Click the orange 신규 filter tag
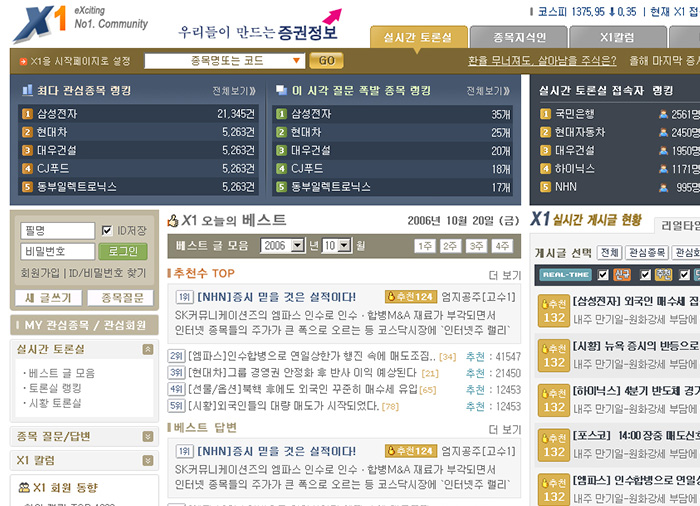This screenshot has width=700, height=506. [x=622, y=275]
